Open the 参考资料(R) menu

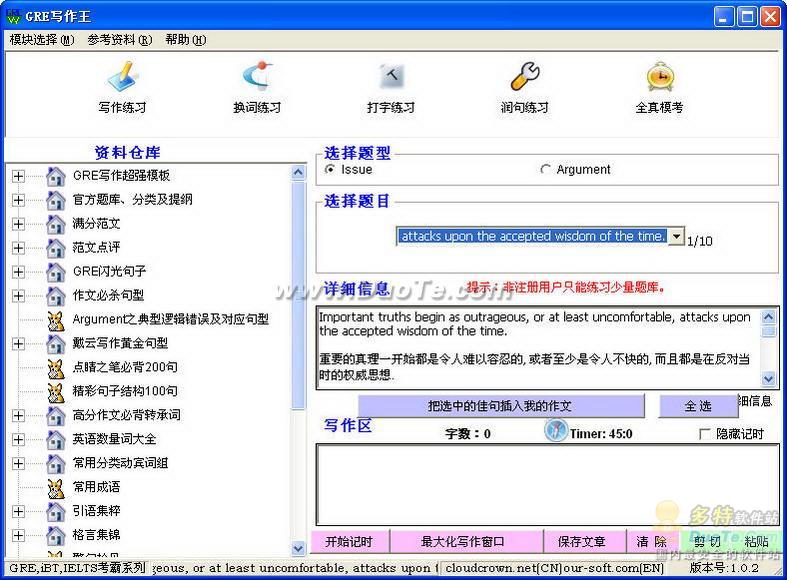119,40
